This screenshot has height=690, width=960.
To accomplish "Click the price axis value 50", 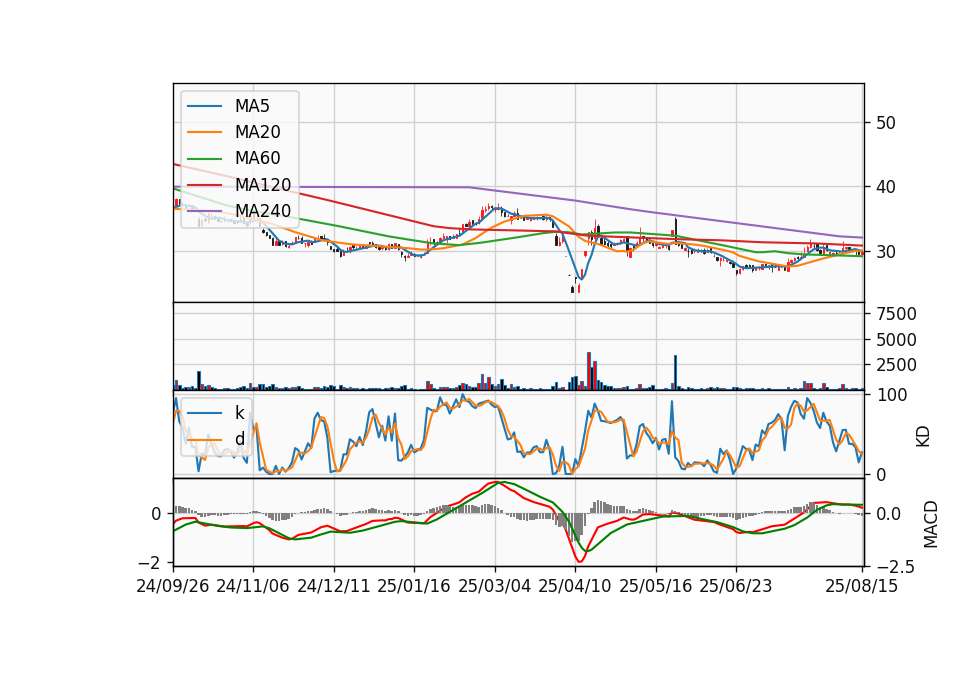I will [x=885, y=123].
